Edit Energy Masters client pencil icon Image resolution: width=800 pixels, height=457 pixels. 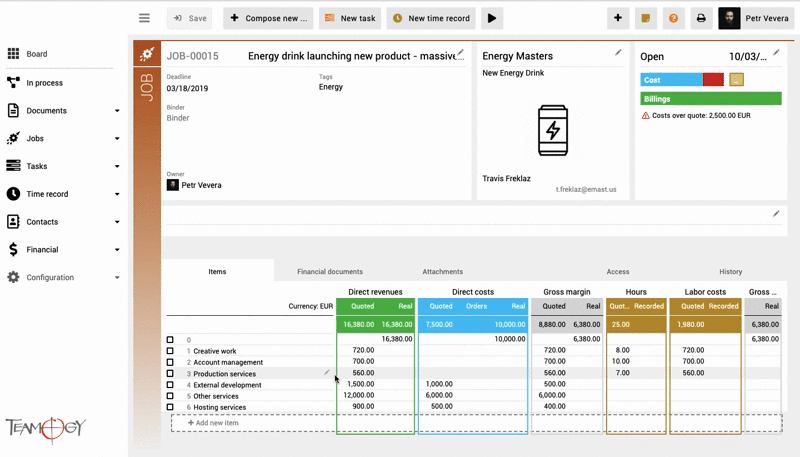click(618, 52)
